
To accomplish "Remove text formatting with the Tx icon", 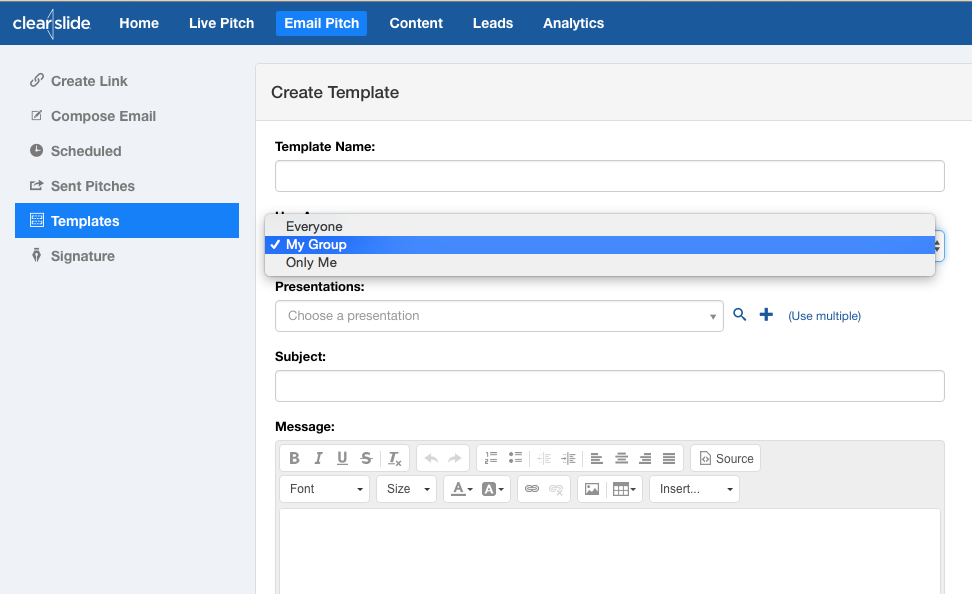I will click(394, 458).
